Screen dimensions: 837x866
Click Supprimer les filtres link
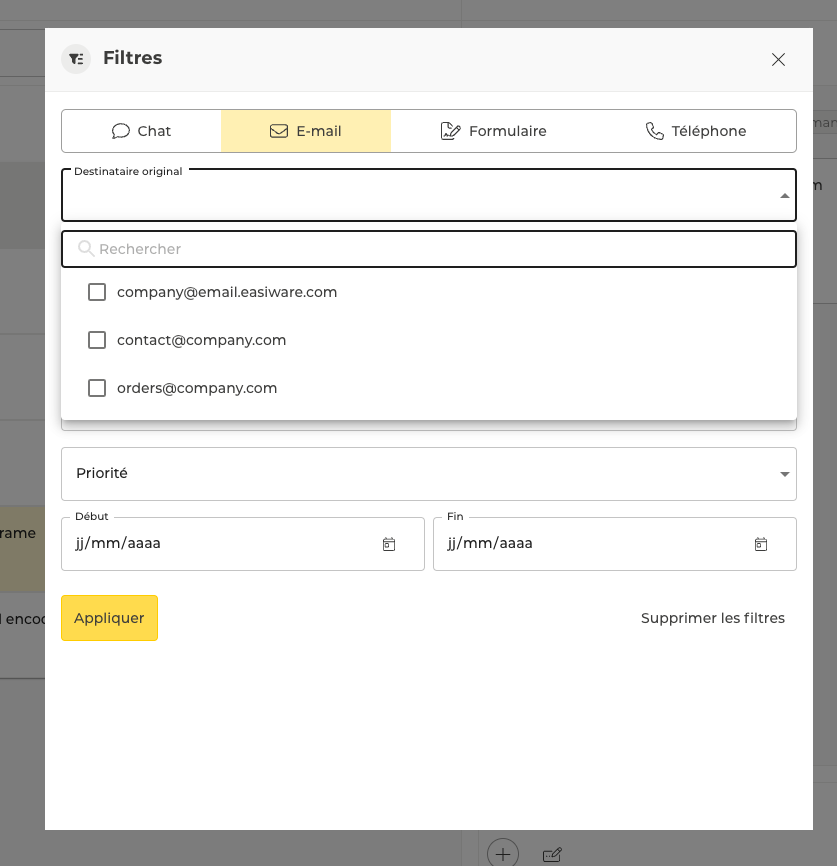[x=712, y=618]
